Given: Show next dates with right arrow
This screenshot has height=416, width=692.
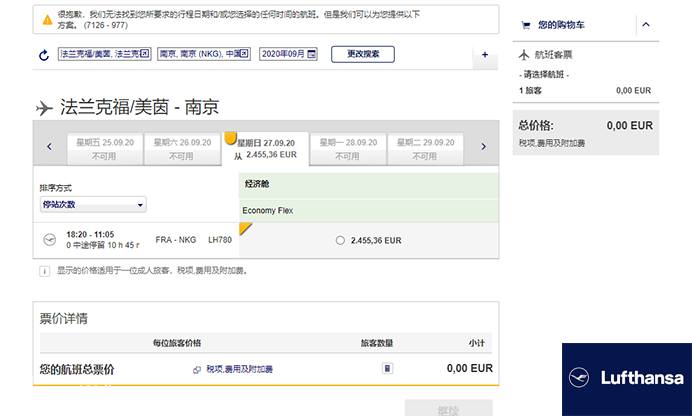Looking at the screenshot, I should pyautogui.click(x=484, y=146).
